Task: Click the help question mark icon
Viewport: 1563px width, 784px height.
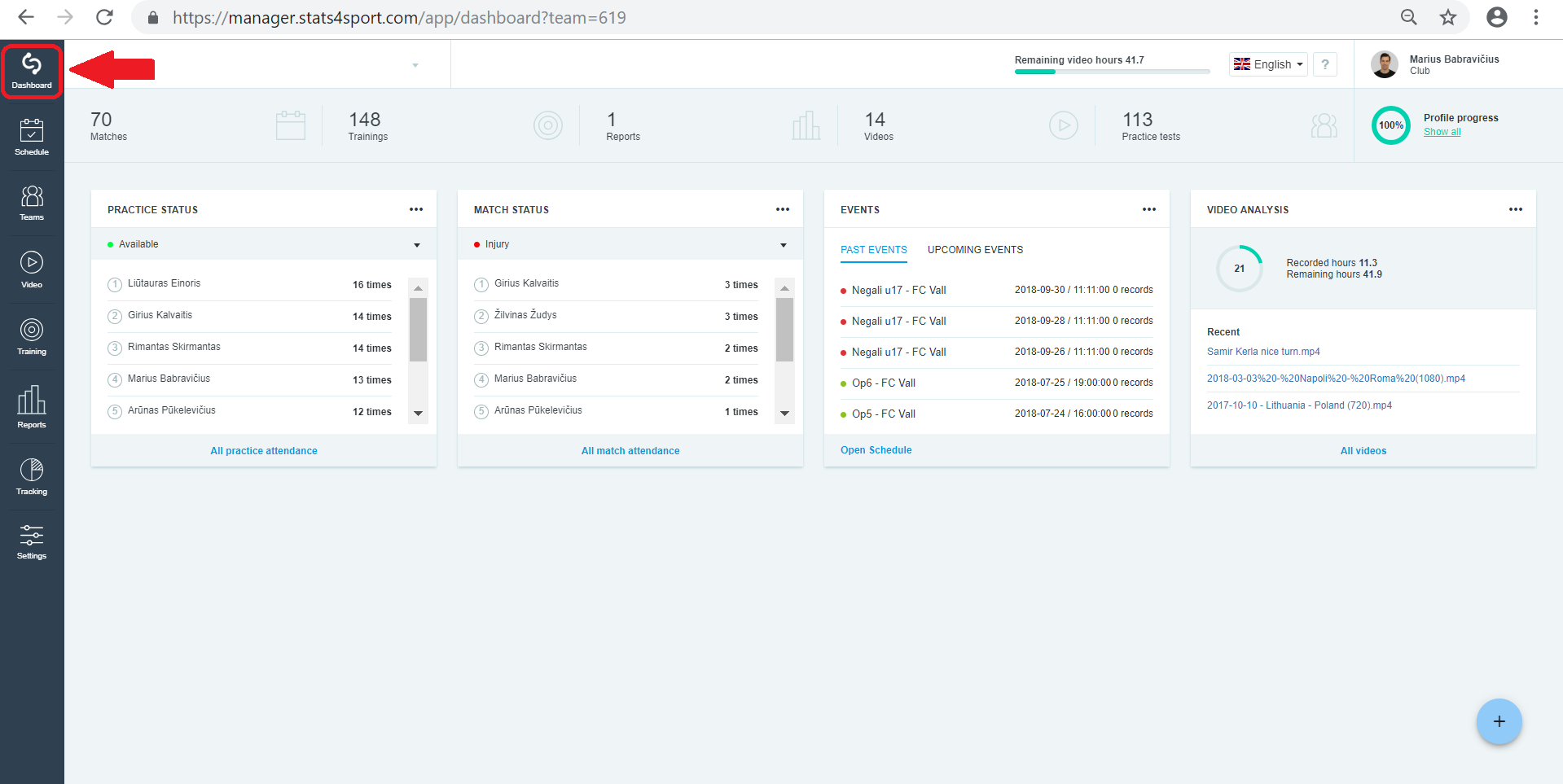Action: (x=1325, y=64)
